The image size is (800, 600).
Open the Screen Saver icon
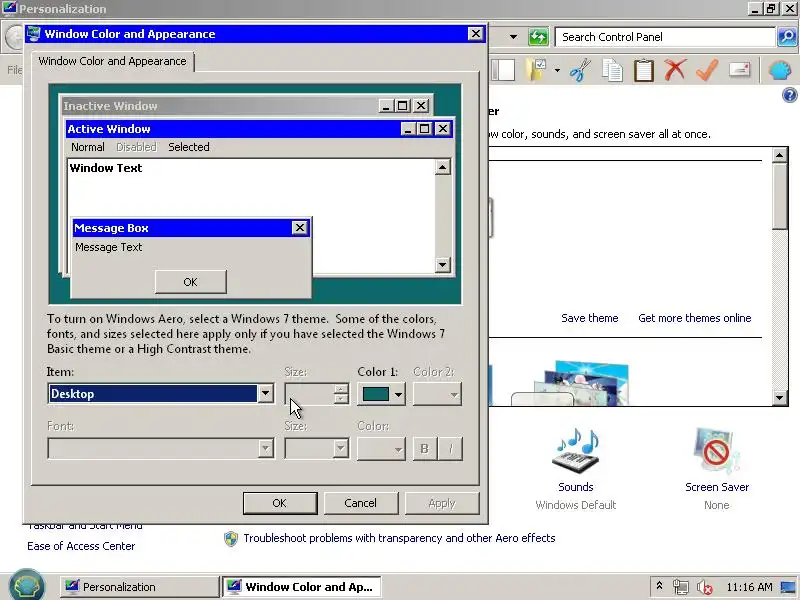(716, 450)
